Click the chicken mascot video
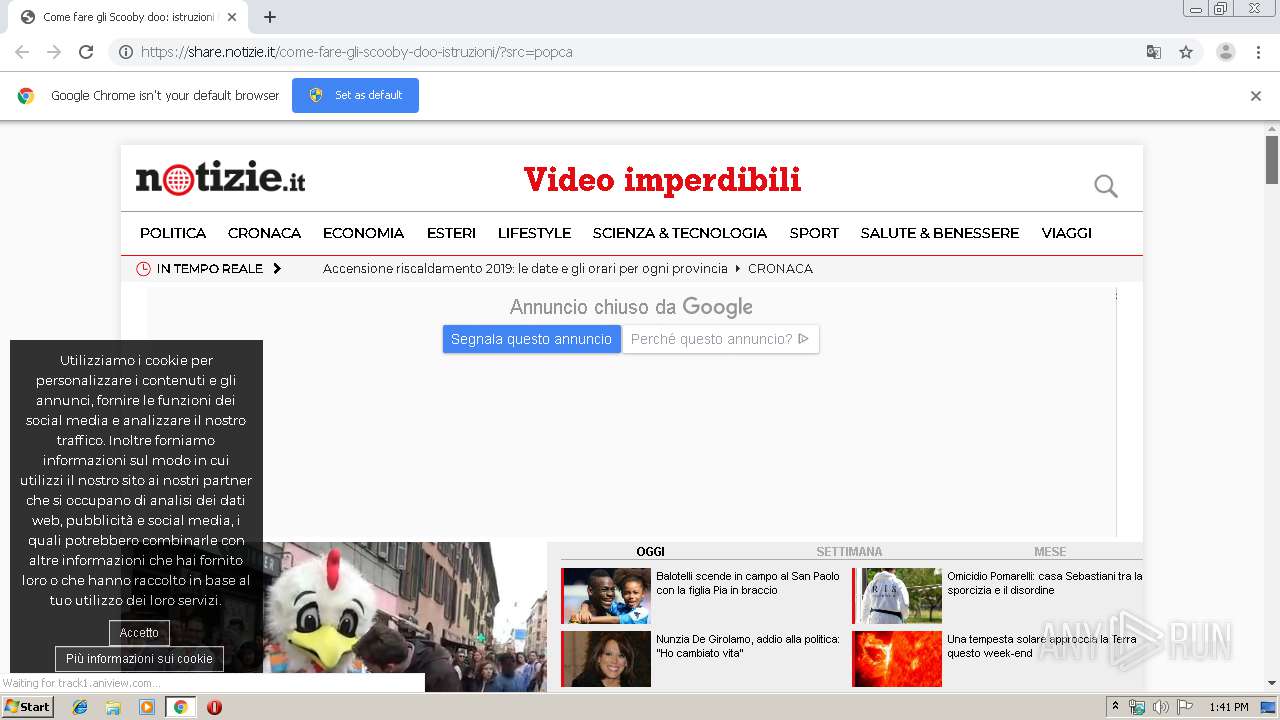The width and height of the screenshot is (1280, 720). 405,617
